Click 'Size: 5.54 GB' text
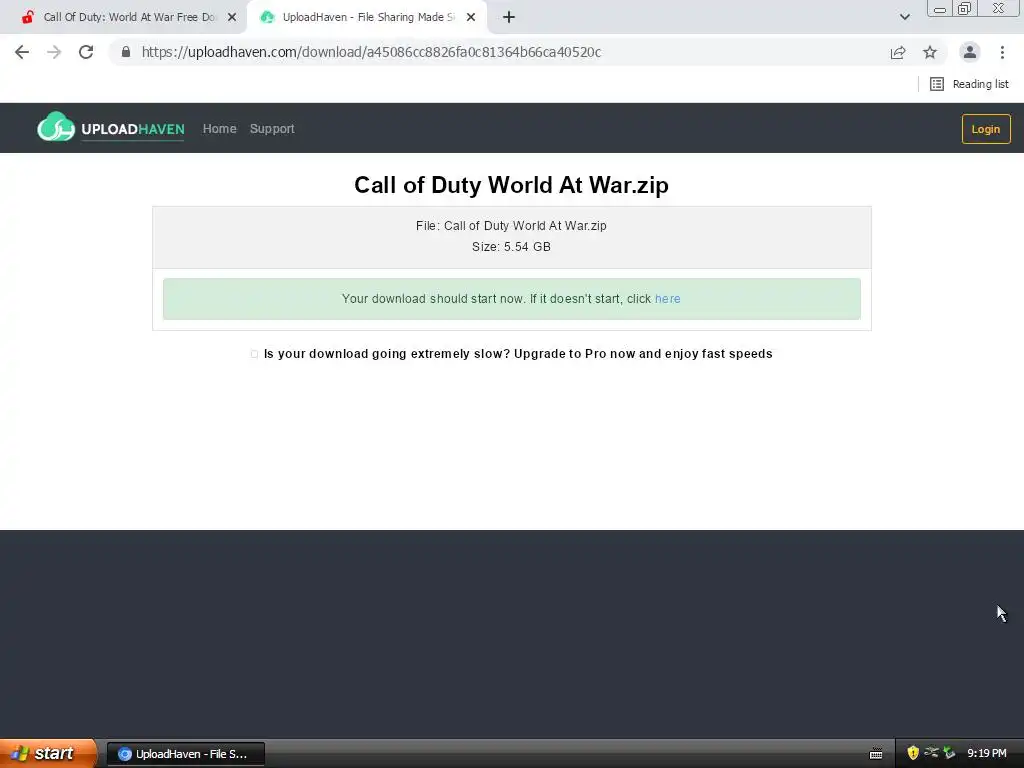 [511, 247]
